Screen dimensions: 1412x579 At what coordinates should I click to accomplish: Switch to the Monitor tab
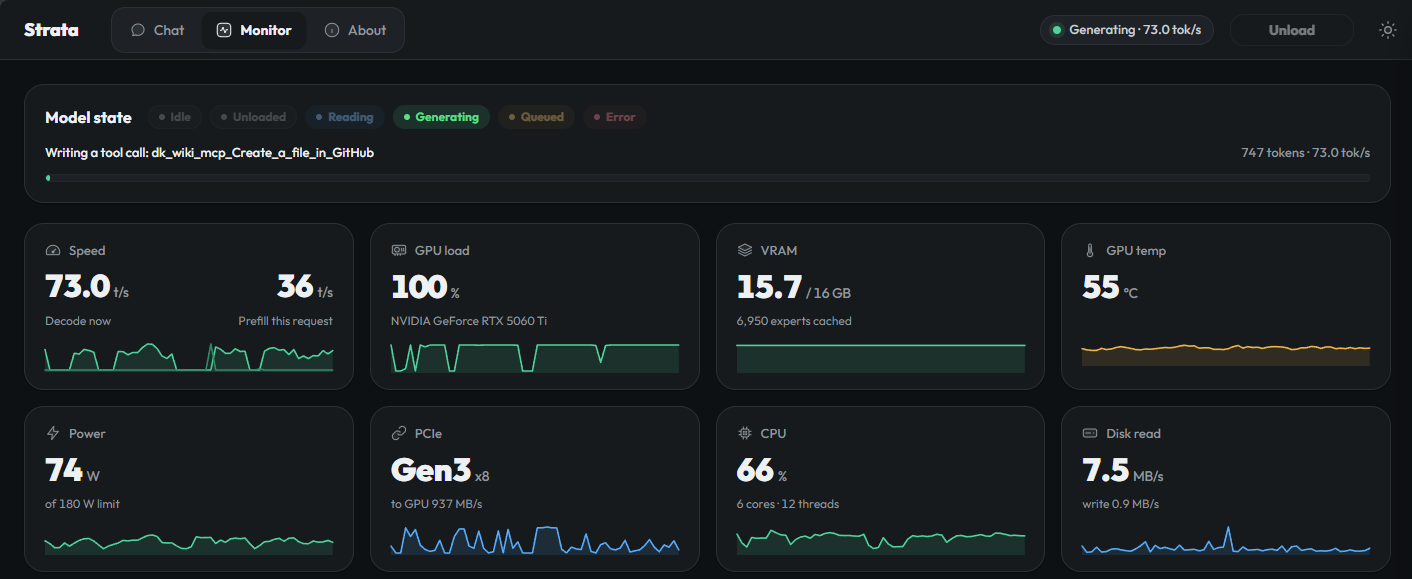tap(254, 30)
